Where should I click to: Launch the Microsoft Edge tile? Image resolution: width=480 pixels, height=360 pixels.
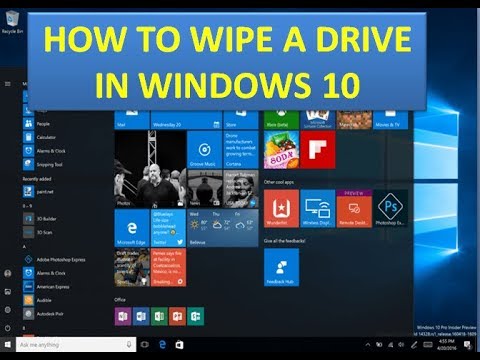pyautogui.click(x=132, y=228)
